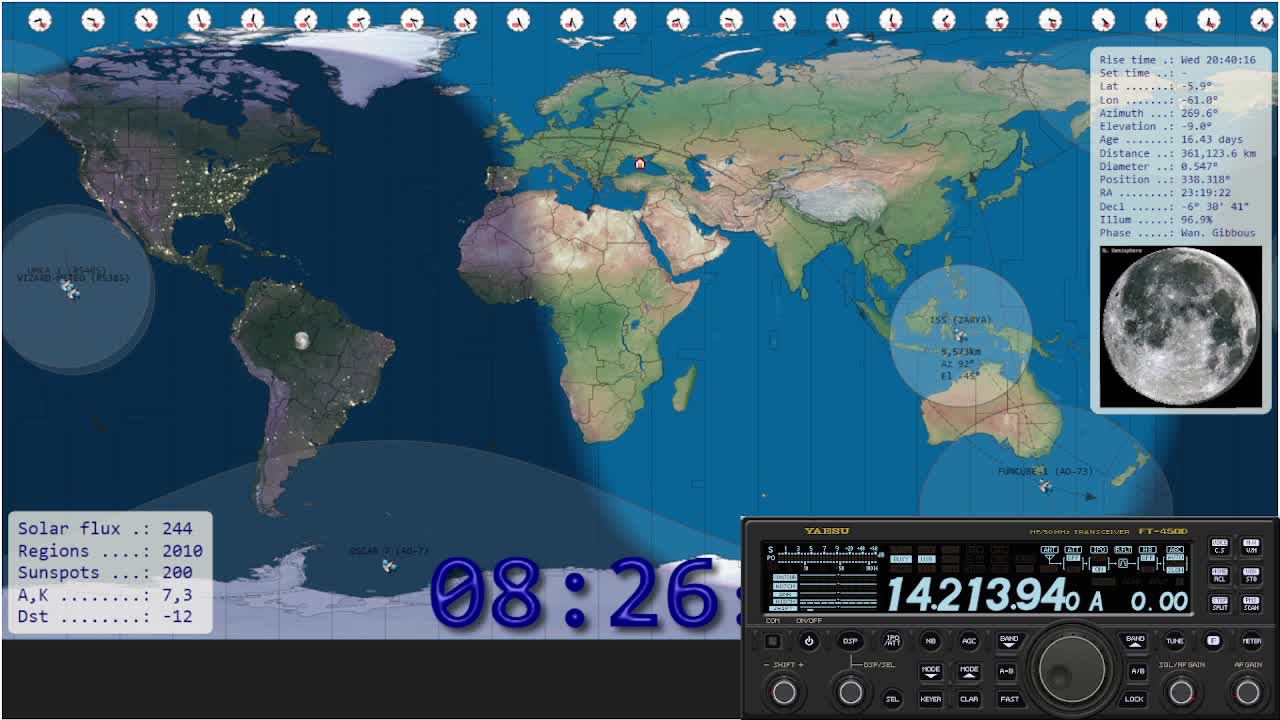The height and width of the screenshot is (720, 1280).
Task: Toggle the radio power ON/OFF button
Action: coord(809,641)
